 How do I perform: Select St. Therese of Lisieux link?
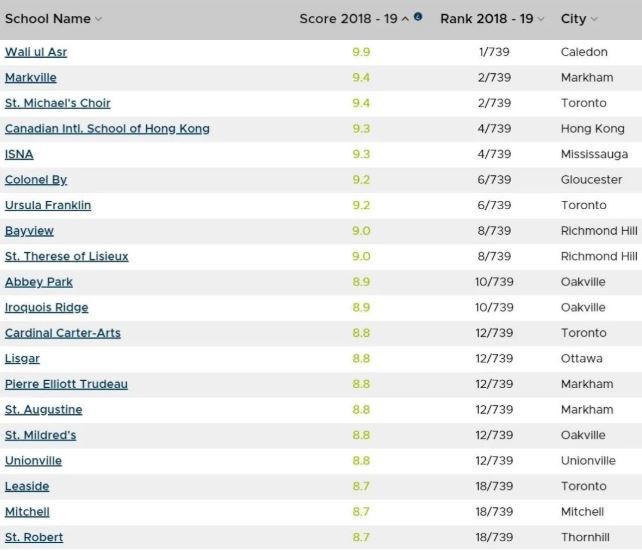click(67, 257)
